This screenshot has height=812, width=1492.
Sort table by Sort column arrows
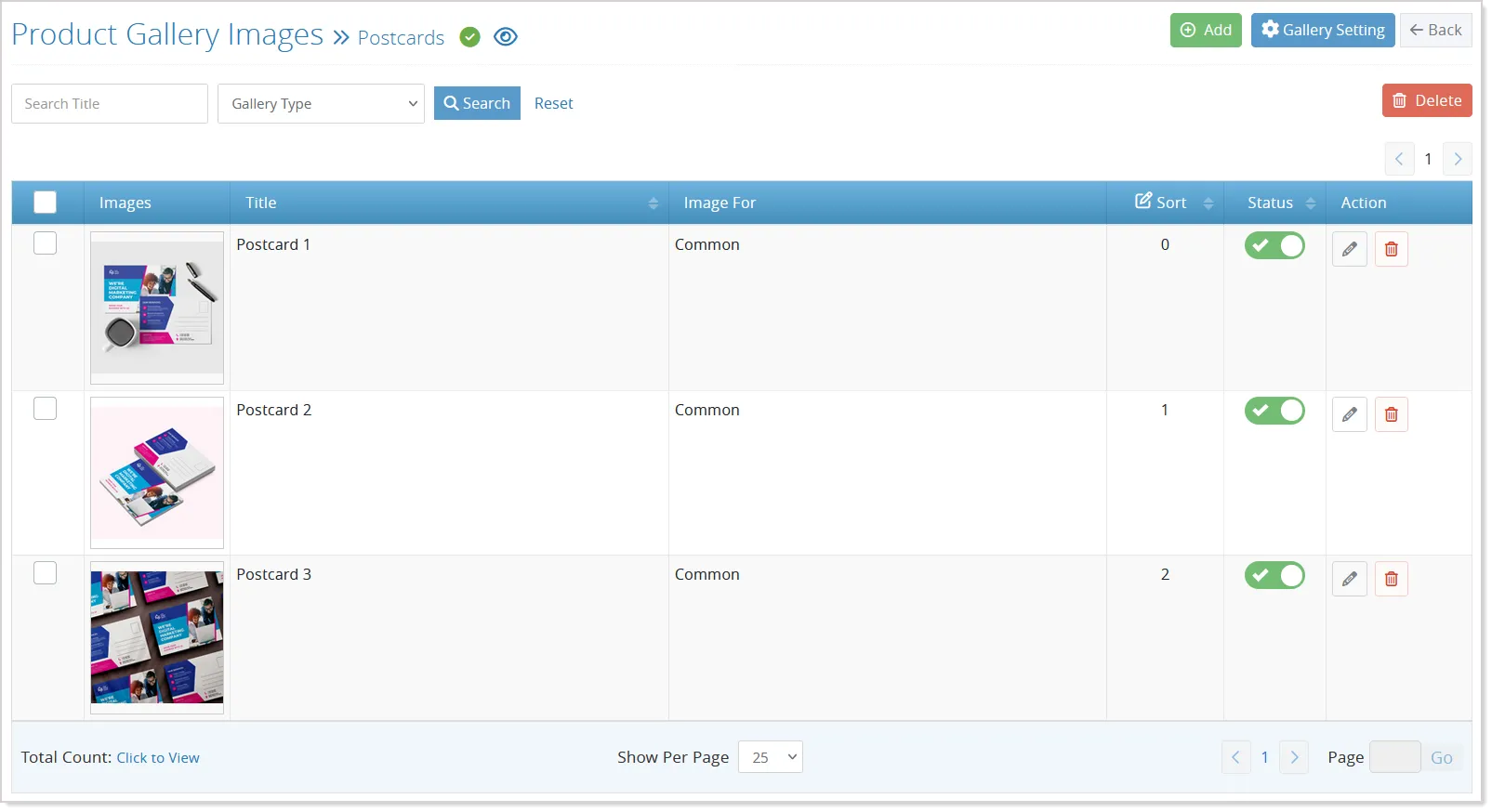coord(1208,203)
